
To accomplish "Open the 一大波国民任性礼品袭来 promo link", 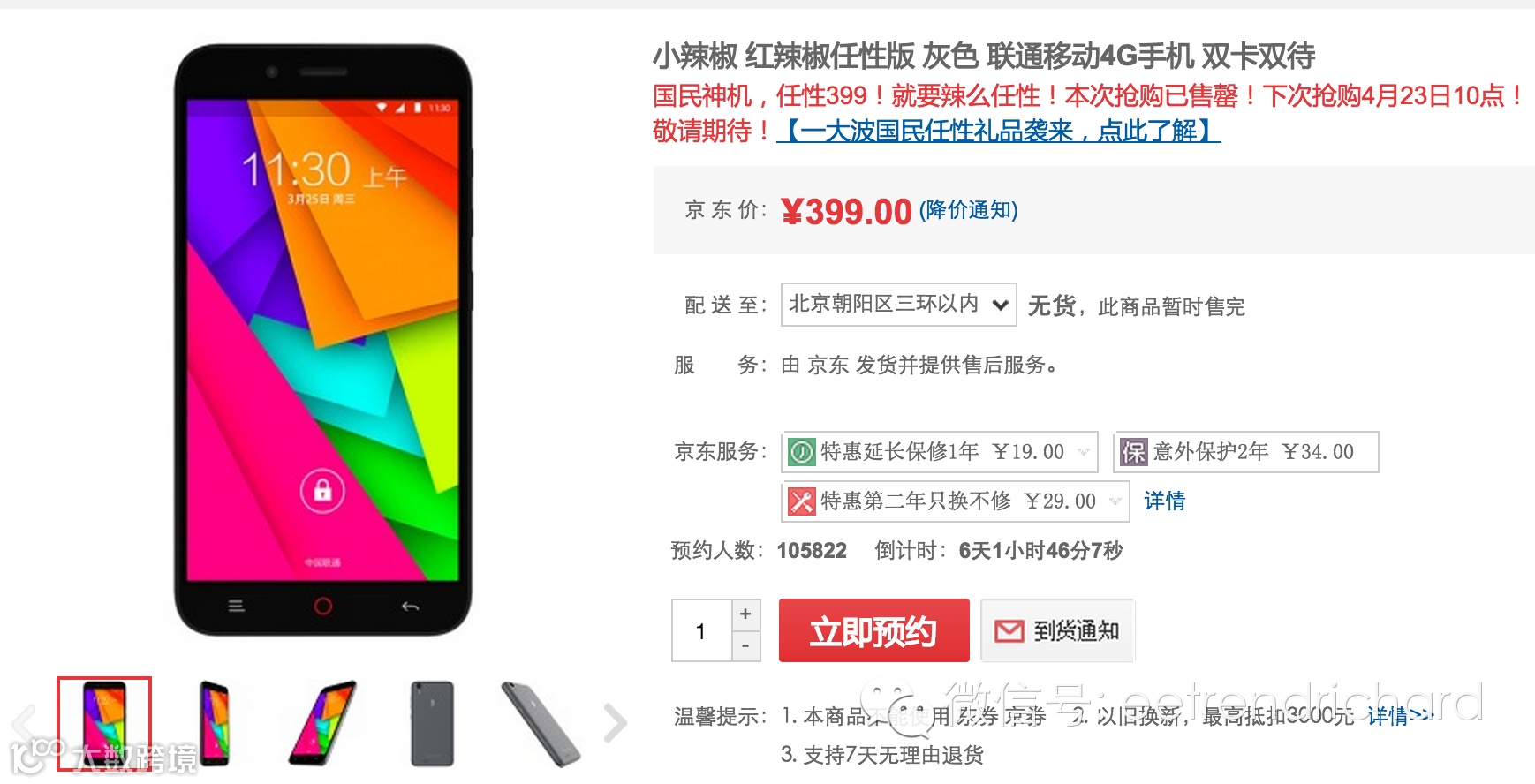I will pyautogui.click(x=999, y=131).
